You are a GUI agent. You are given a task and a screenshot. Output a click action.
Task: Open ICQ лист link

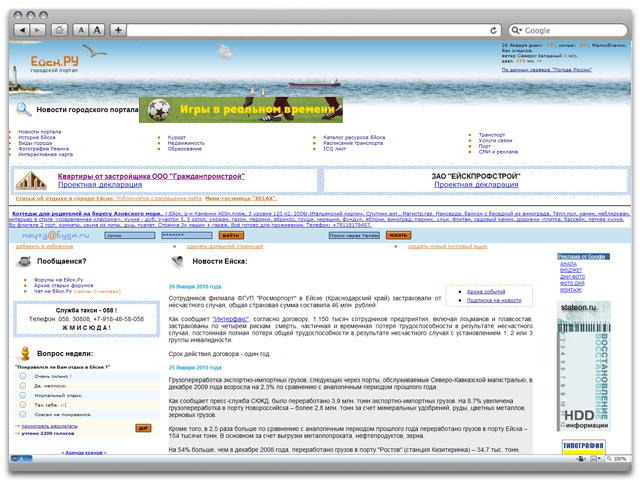[x=334, y=149]
